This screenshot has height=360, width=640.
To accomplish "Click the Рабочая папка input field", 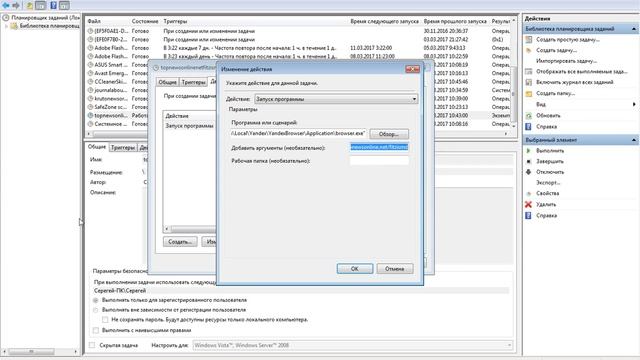I will pos(379,160).
